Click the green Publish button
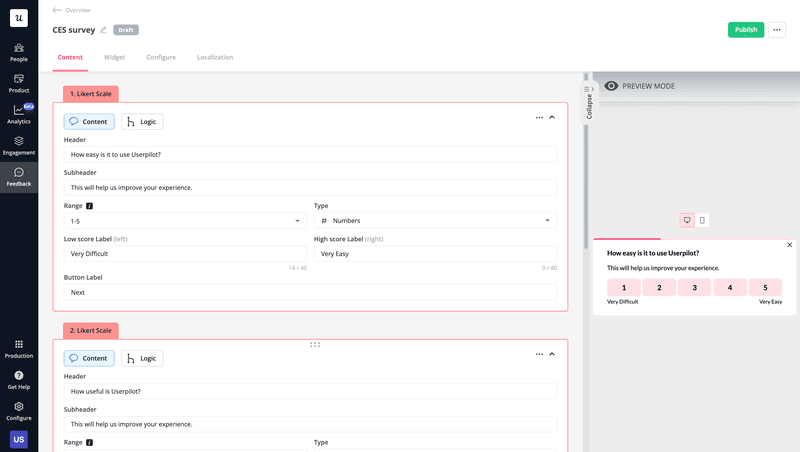 [746, 30]
